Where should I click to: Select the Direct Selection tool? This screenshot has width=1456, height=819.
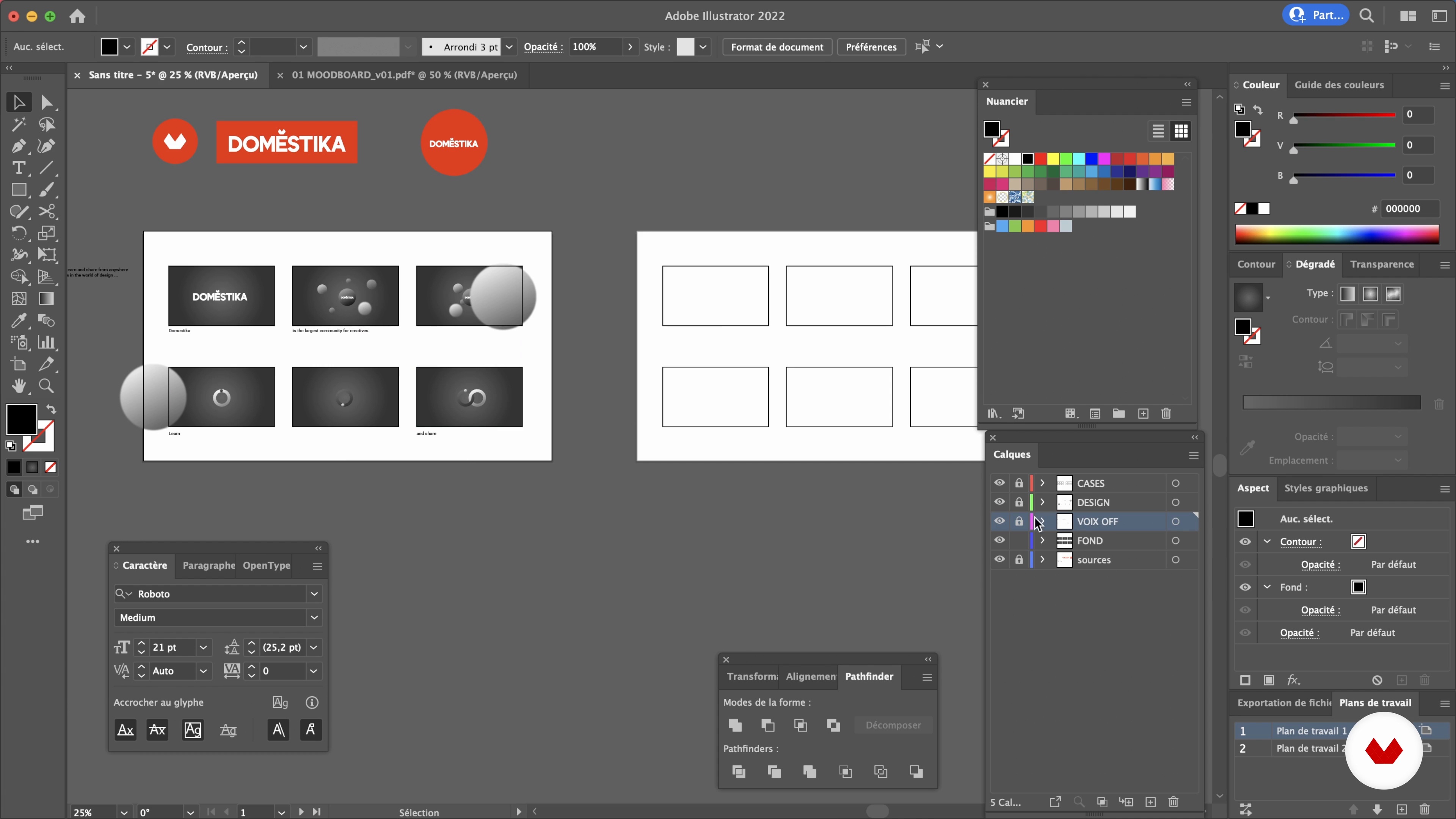47,102
